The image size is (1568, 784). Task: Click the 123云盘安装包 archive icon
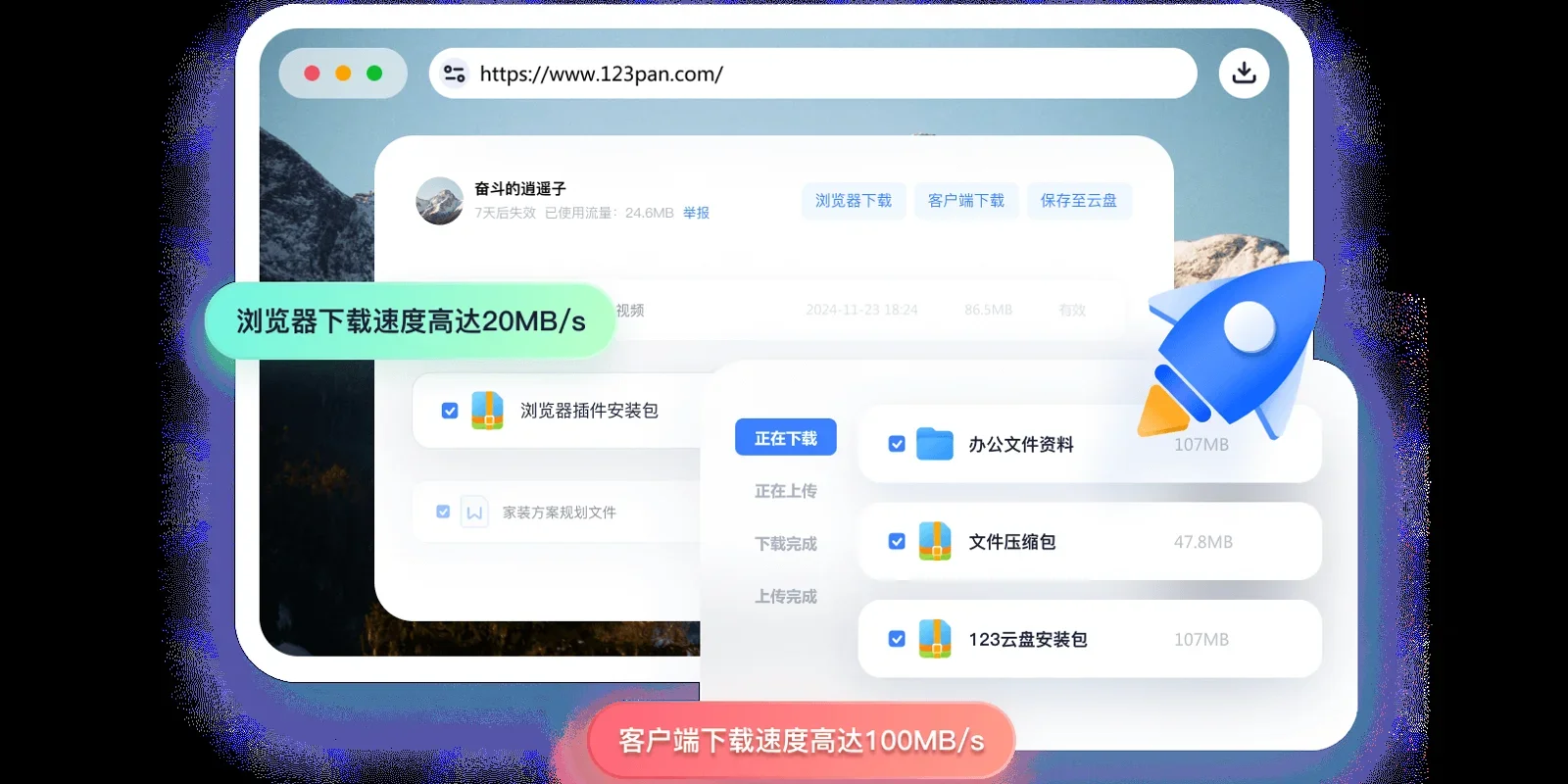click(935, 639)
